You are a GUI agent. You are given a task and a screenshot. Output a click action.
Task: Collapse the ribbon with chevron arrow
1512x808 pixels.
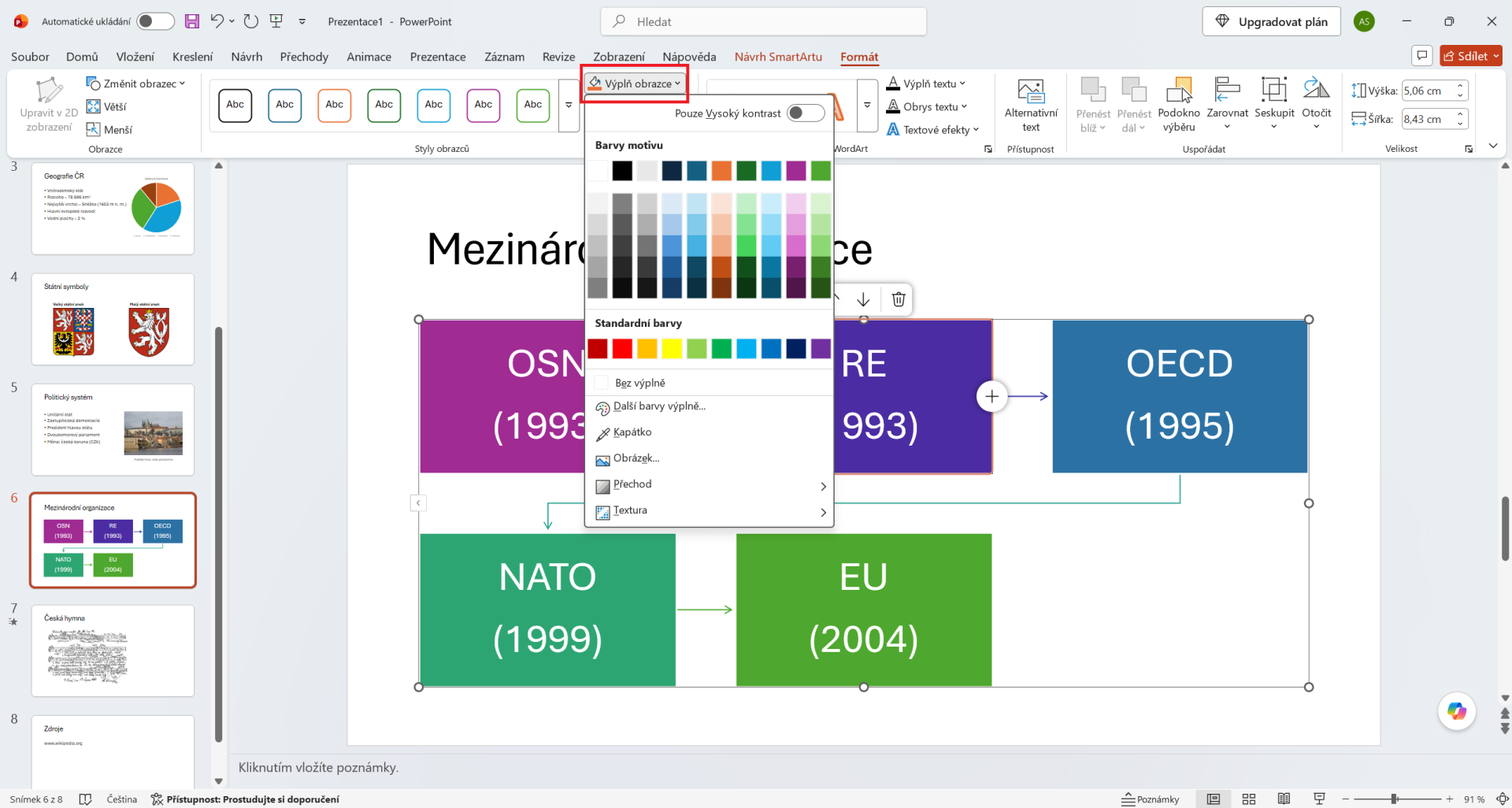coord(1492,146)
